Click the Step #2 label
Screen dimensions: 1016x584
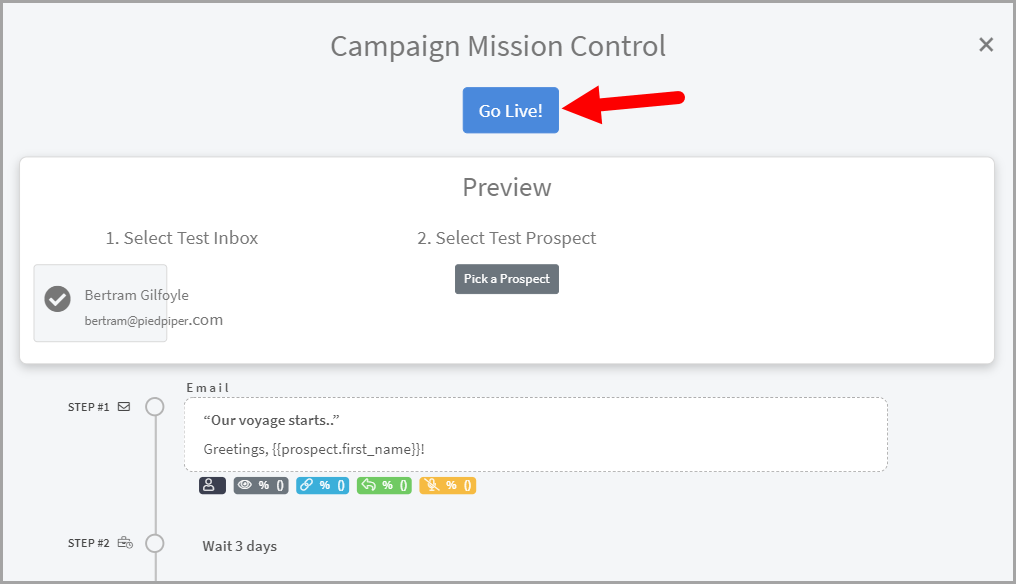click(88, 543)
